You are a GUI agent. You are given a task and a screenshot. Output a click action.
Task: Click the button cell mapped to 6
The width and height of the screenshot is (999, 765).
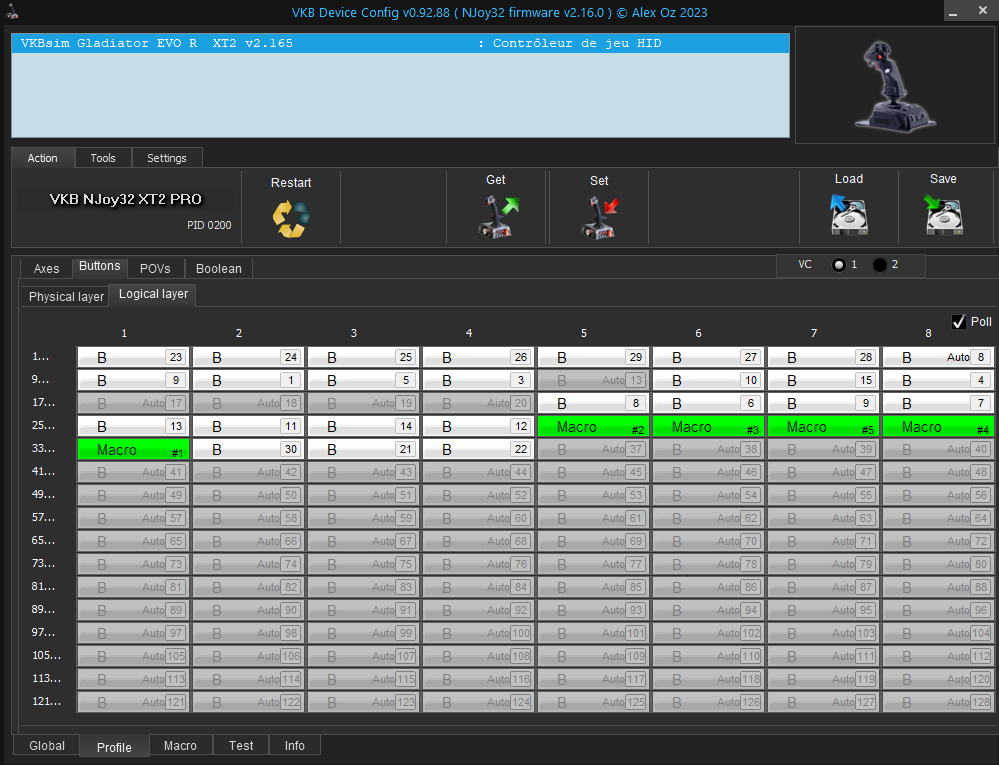point(708,403)
